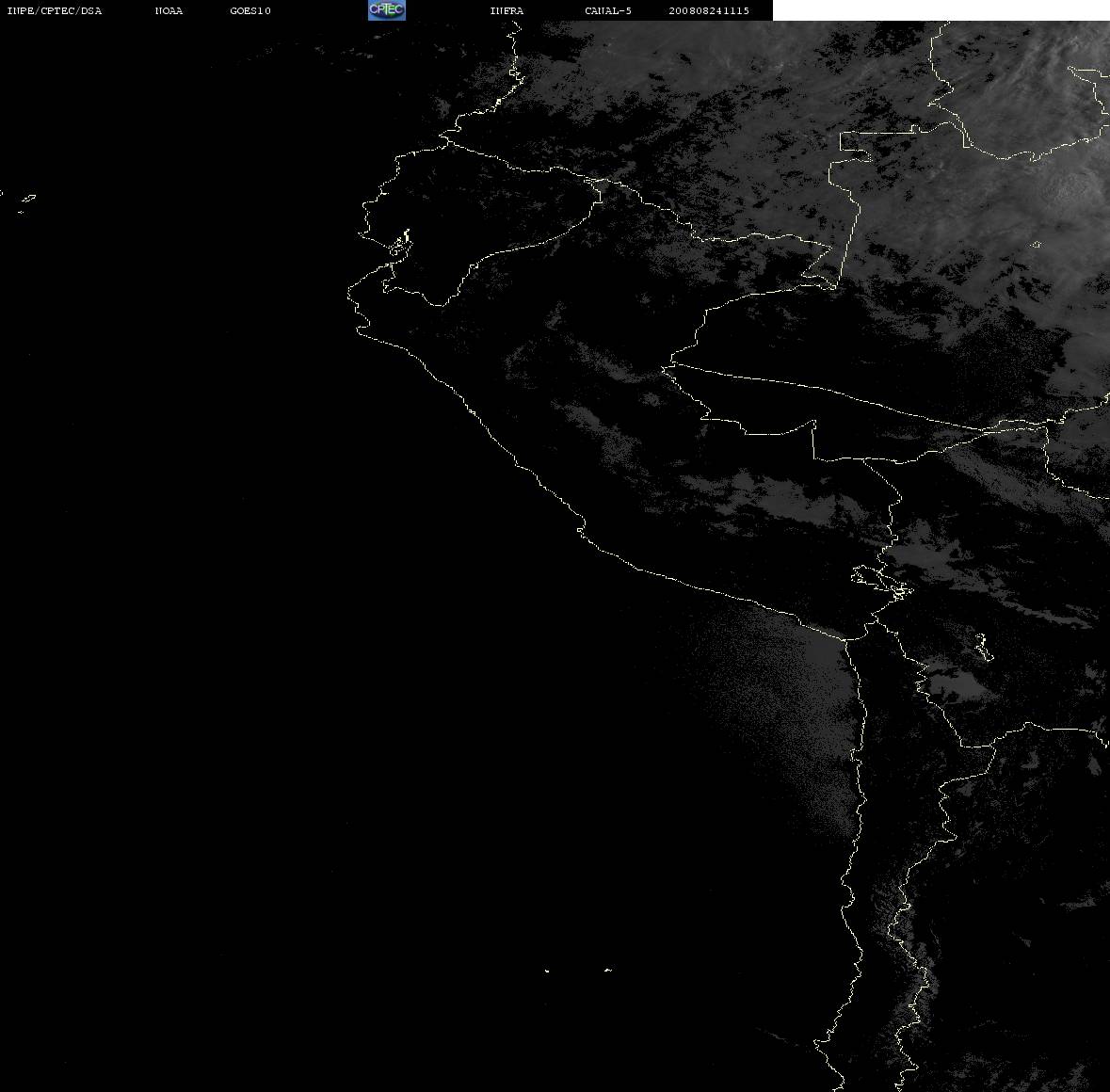Select the coastal bulge of Paracas peninsula
The image size is (1110, 1092).
click(x=581, y=528)
